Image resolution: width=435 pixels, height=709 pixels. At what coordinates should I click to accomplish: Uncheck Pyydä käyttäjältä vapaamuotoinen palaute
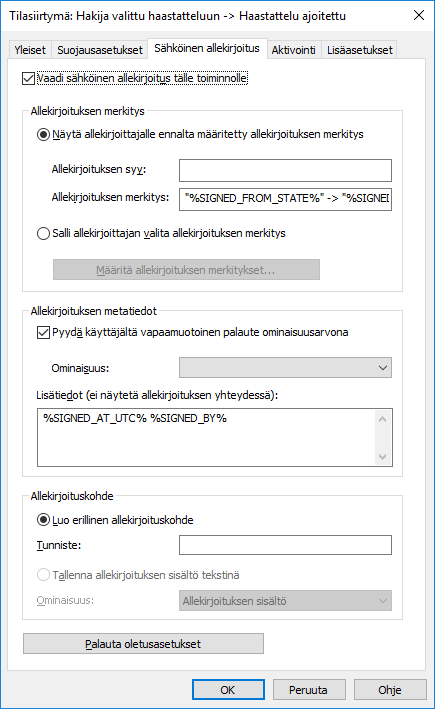[x=43, y=333]
